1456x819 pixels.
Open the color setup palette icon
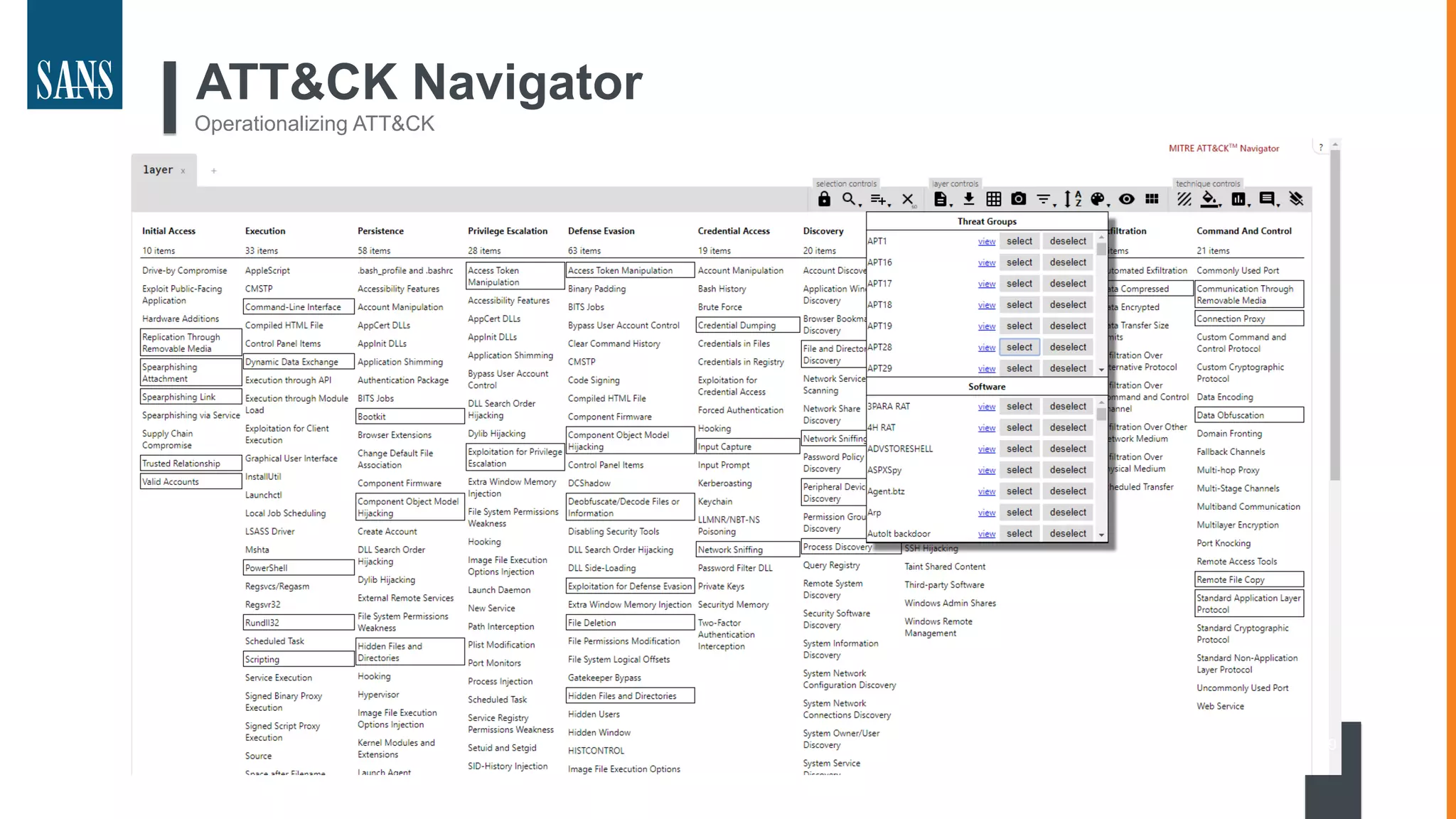click(1097, 199)
